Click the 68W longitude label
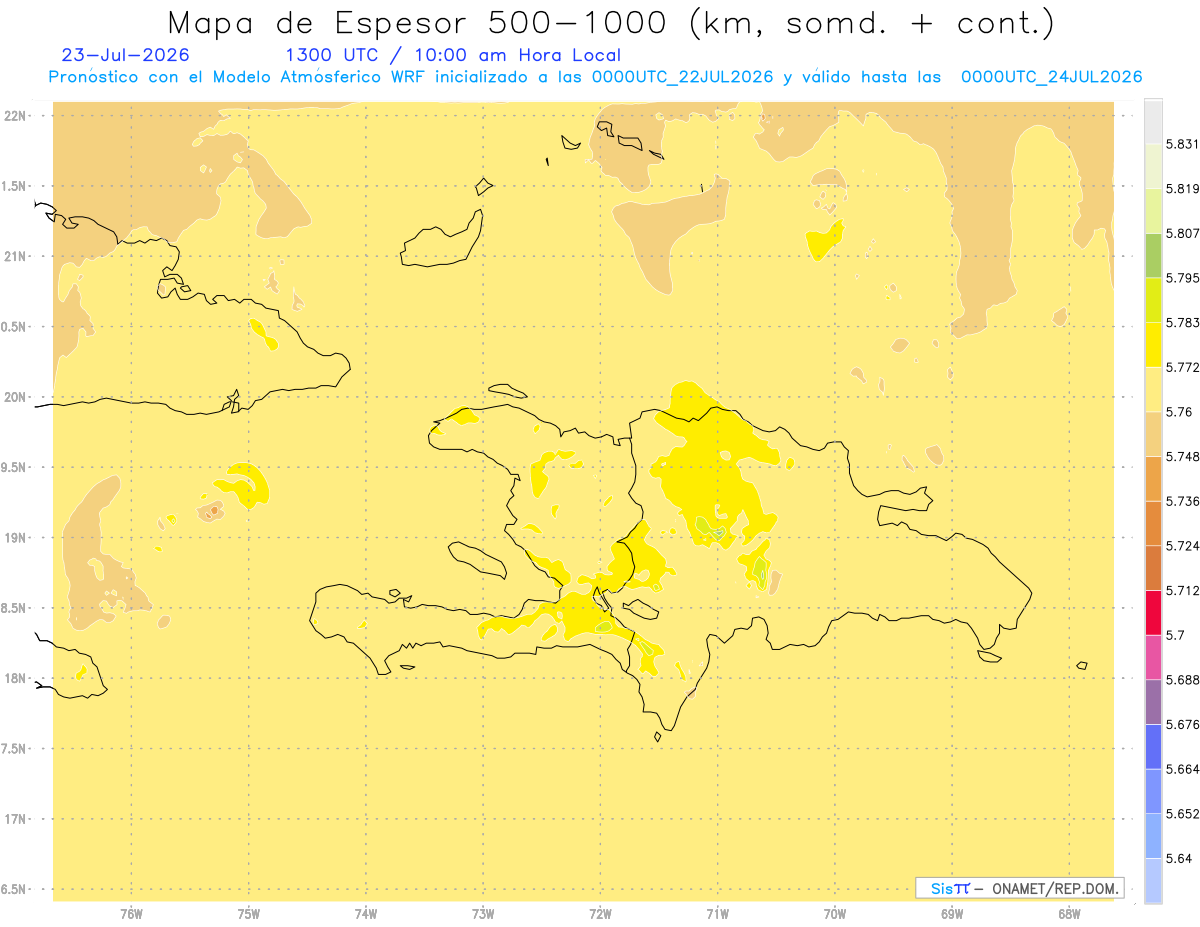 pyautogui.click(x=1068, y=915)
